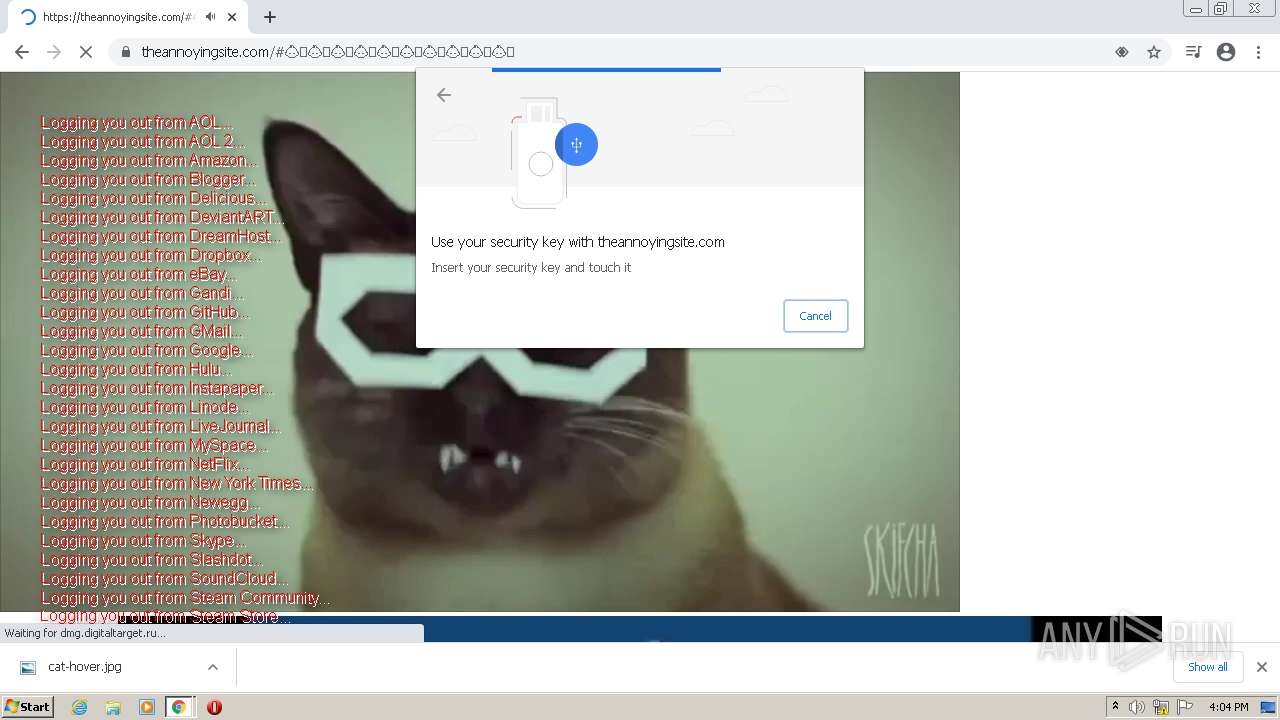The height and width of the screenshot is (720, 1280).
Task: Open the network tray icon
Action: tap(1161, 707)
